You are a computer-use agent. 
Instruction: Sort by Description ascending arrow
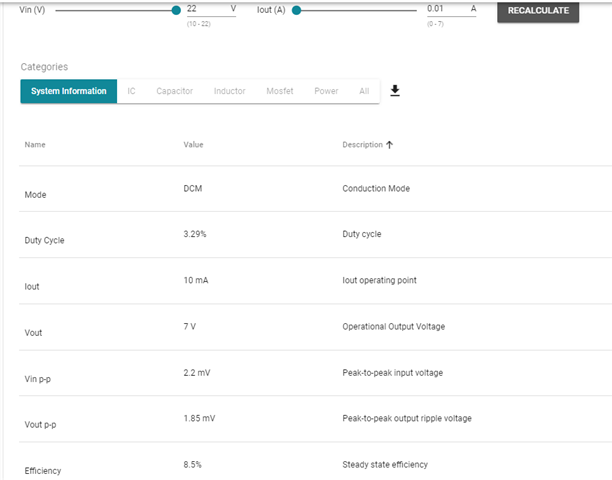click(389, 145)
